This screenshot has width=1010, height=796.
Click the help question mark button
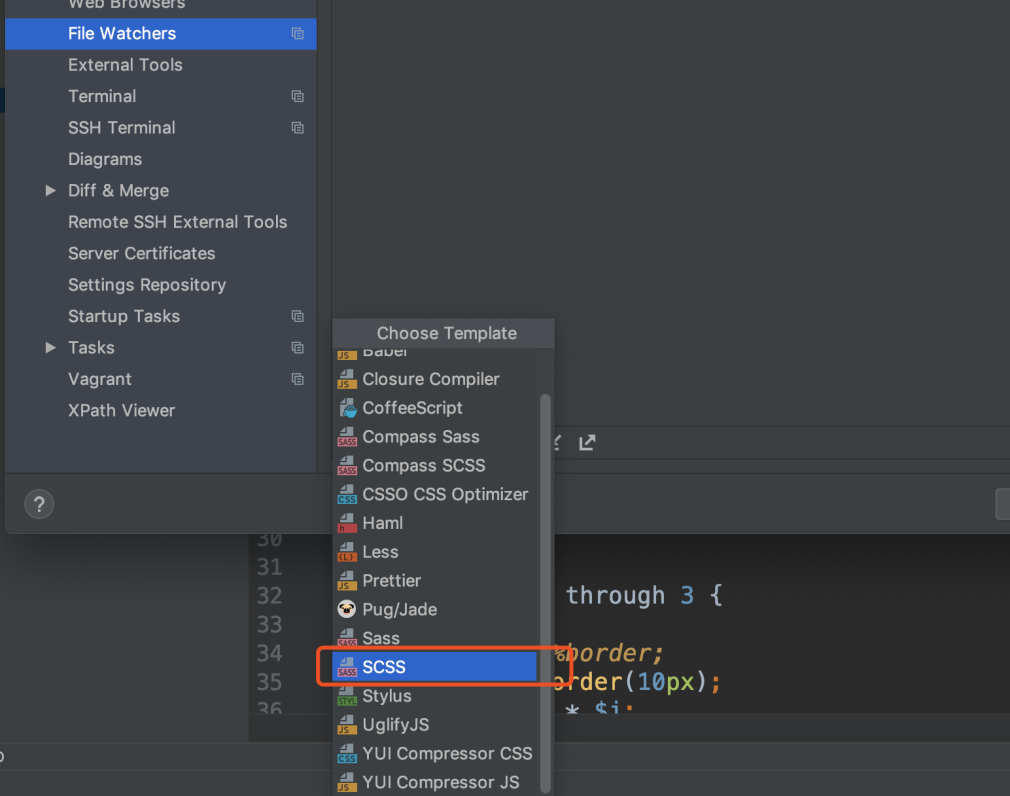coord(39,505)
